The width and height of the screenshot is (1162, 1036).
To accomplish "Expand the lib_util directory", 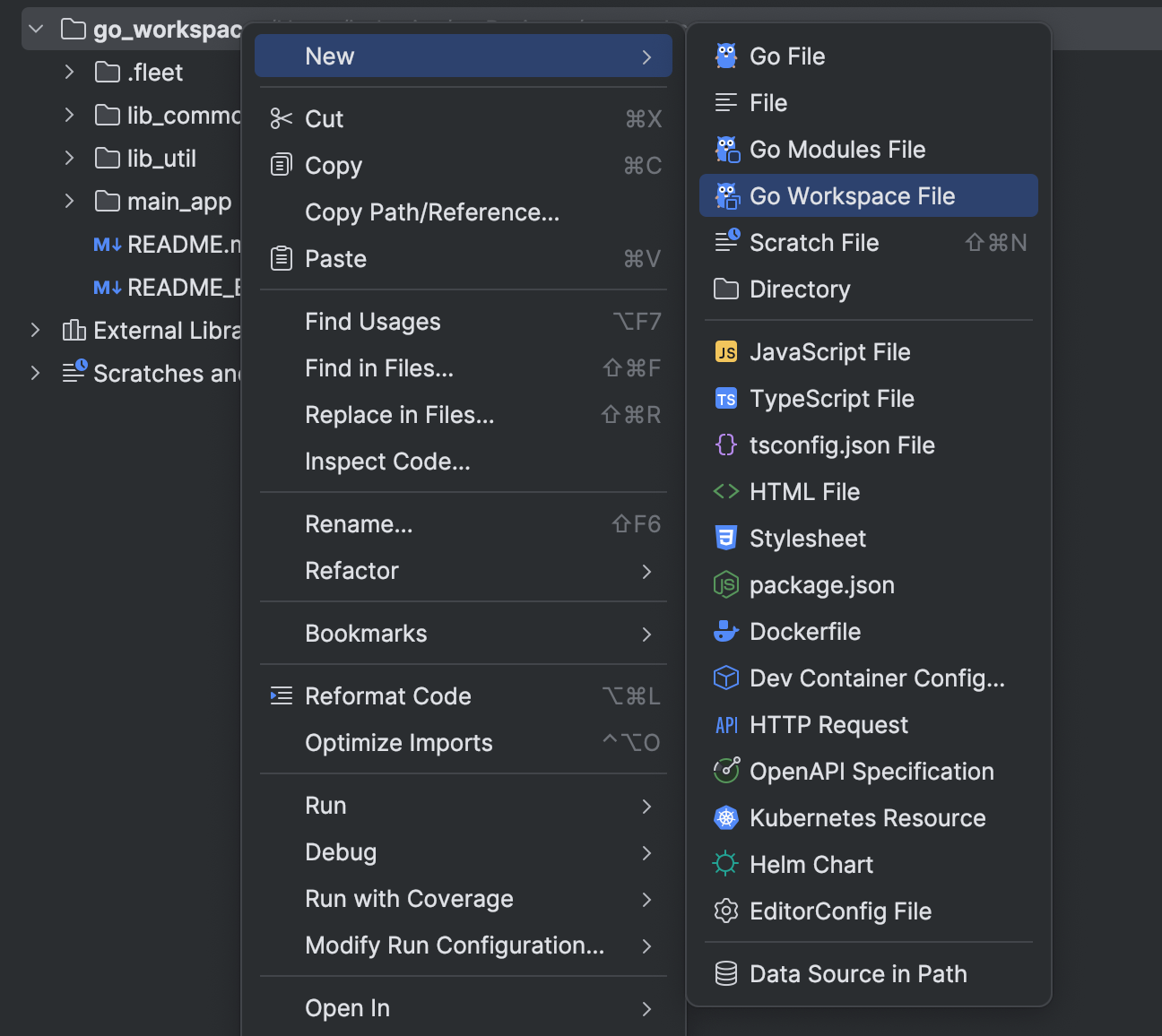I will (69, 158).
